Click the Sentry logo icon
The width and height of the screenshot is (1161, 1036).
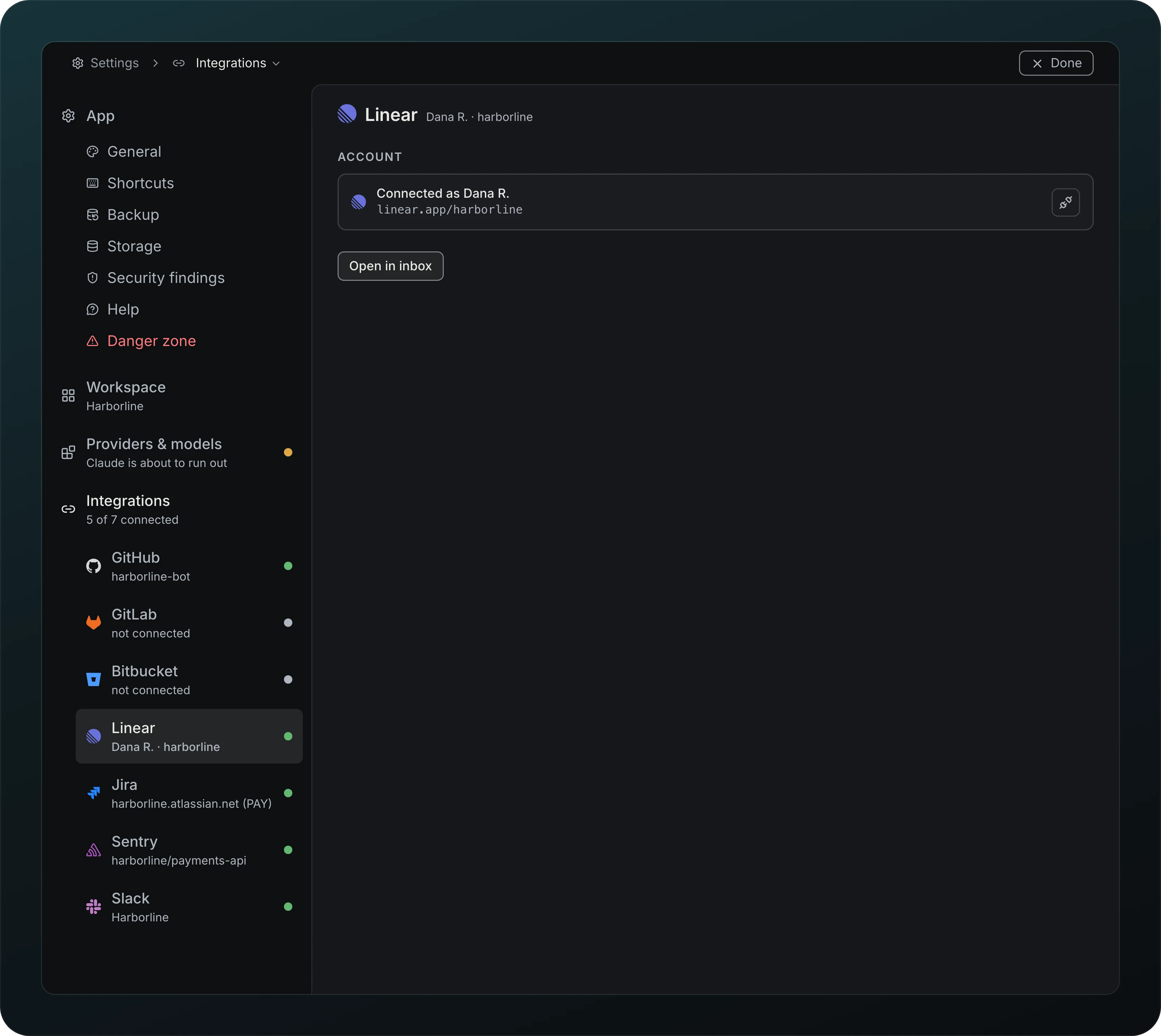(93, 850)
